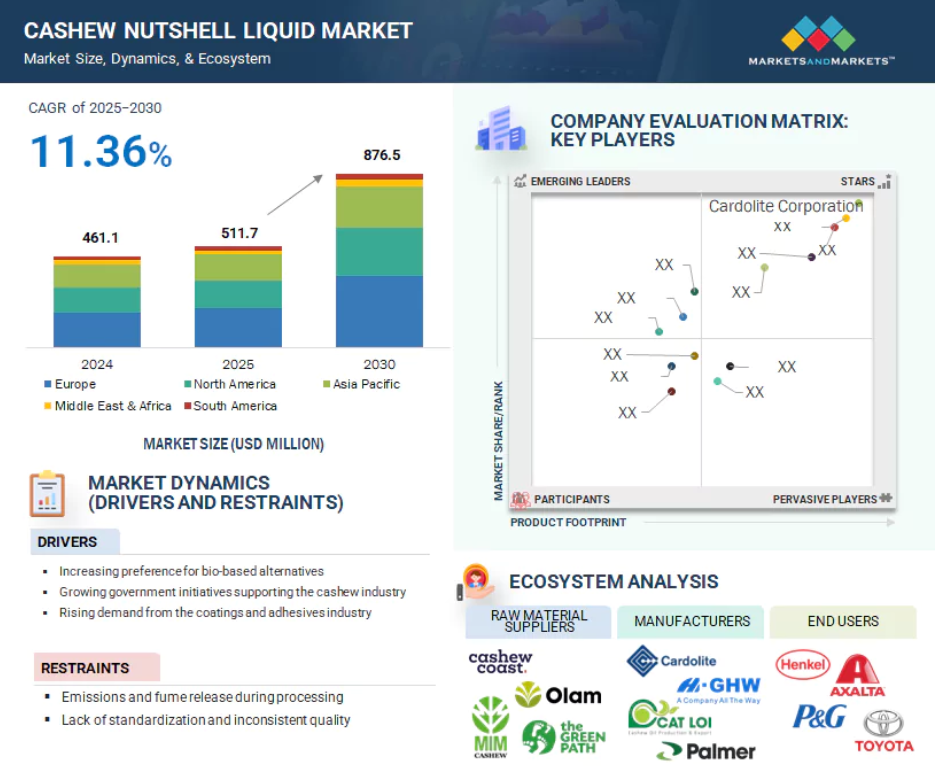Screen dimensions: 936x766
Task: Click the 2024 stacked bar
Action: [x=97, y=302]
